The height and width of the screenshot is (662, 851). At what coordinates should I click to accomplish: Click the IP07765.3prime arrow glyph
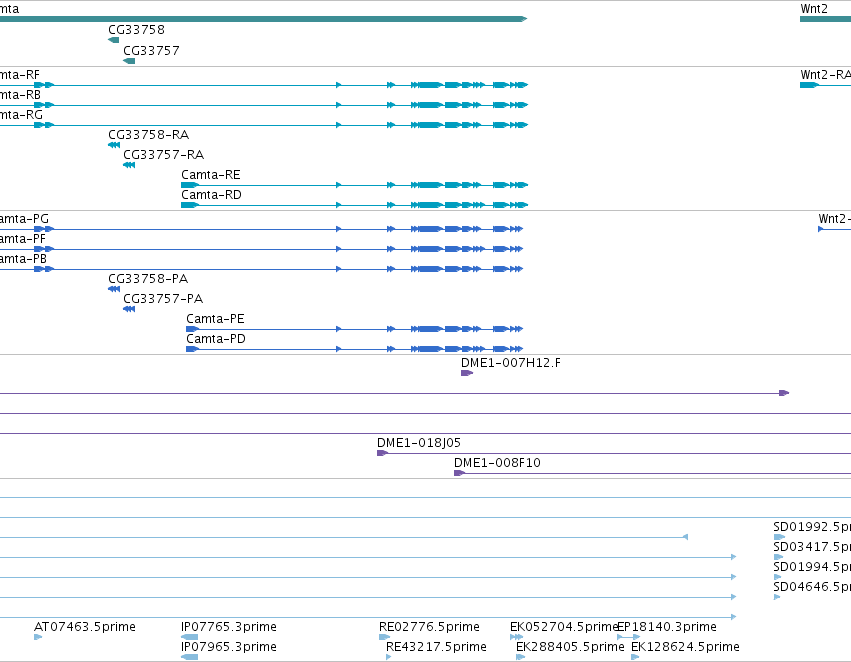pos(189,637)
